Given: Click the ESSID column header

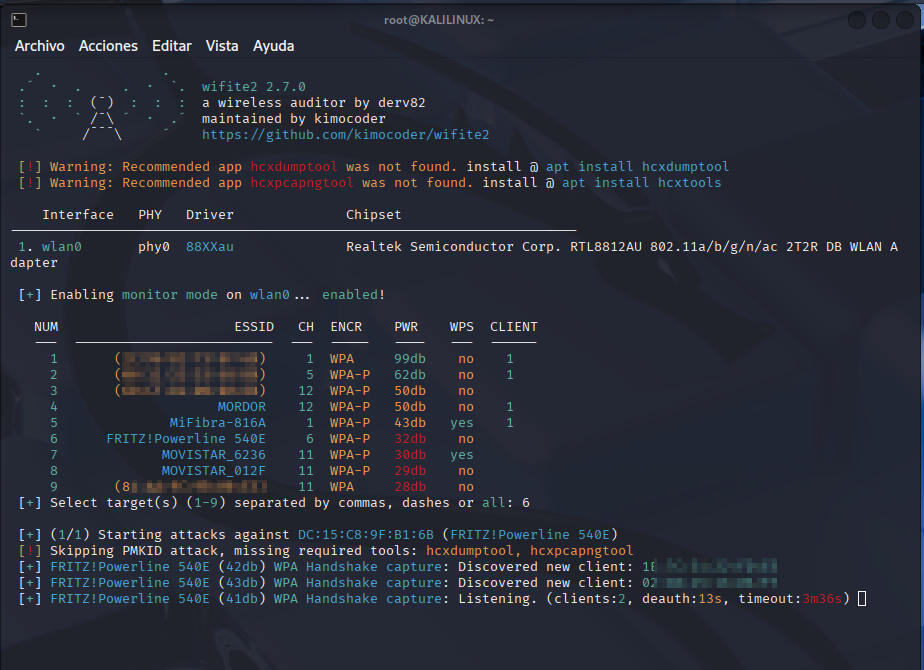Looking at the screenshot, I should click(253, 326).
